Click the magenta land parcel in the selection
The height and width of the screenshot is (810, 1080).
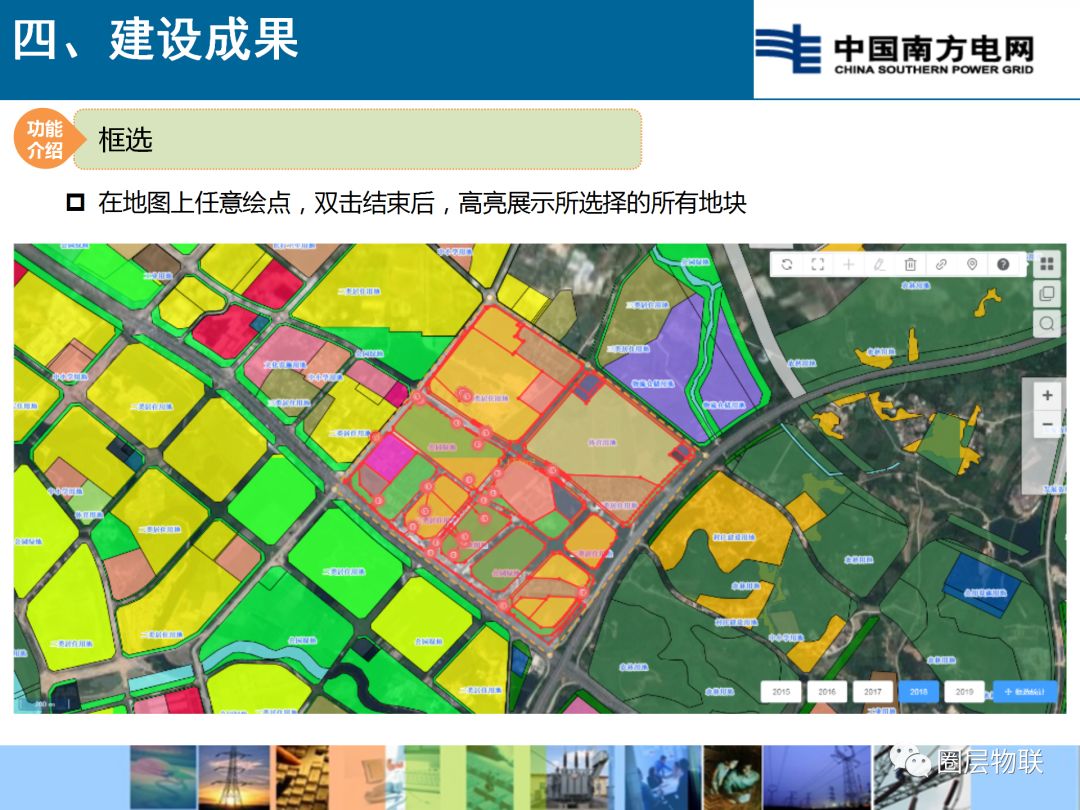[390, 455]
